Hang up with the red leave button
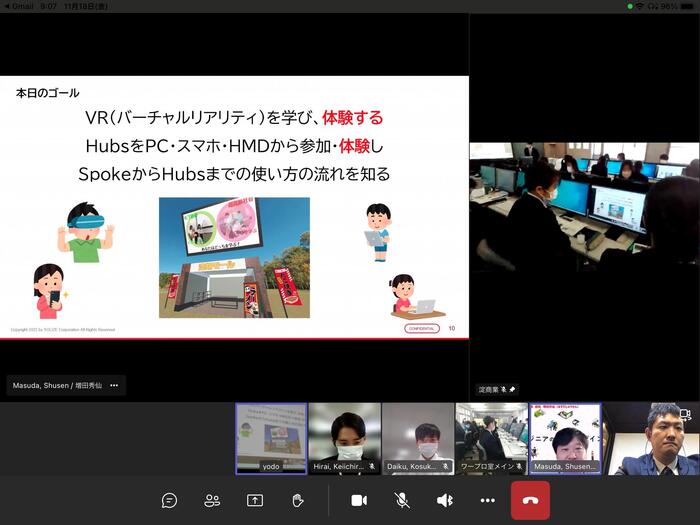The width and height of the screenshot is (700, 525). pyautogui.click(x=530, y=500)
